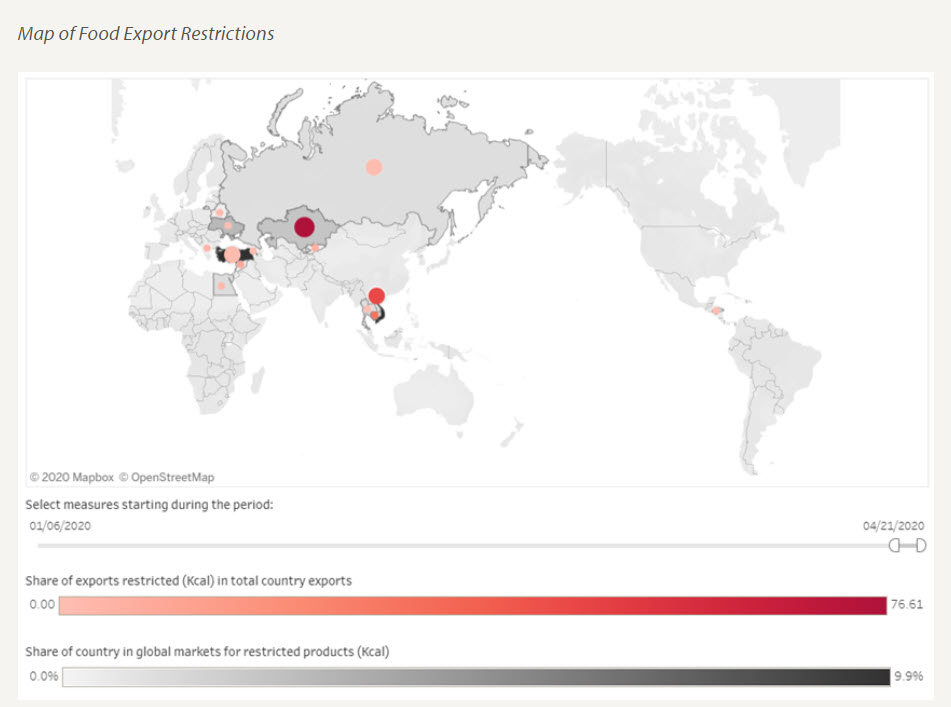Click the gray global-market-share legend bar
Viewport: 951px width, 707px height.
point(476,677)
